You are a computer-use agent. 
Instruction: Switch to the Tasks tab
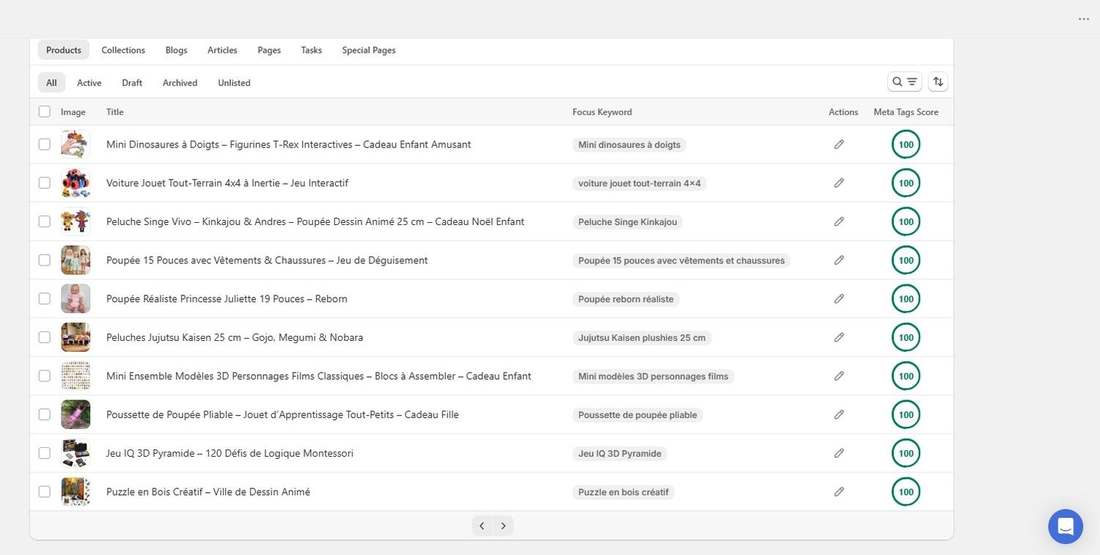coord(311,51)
